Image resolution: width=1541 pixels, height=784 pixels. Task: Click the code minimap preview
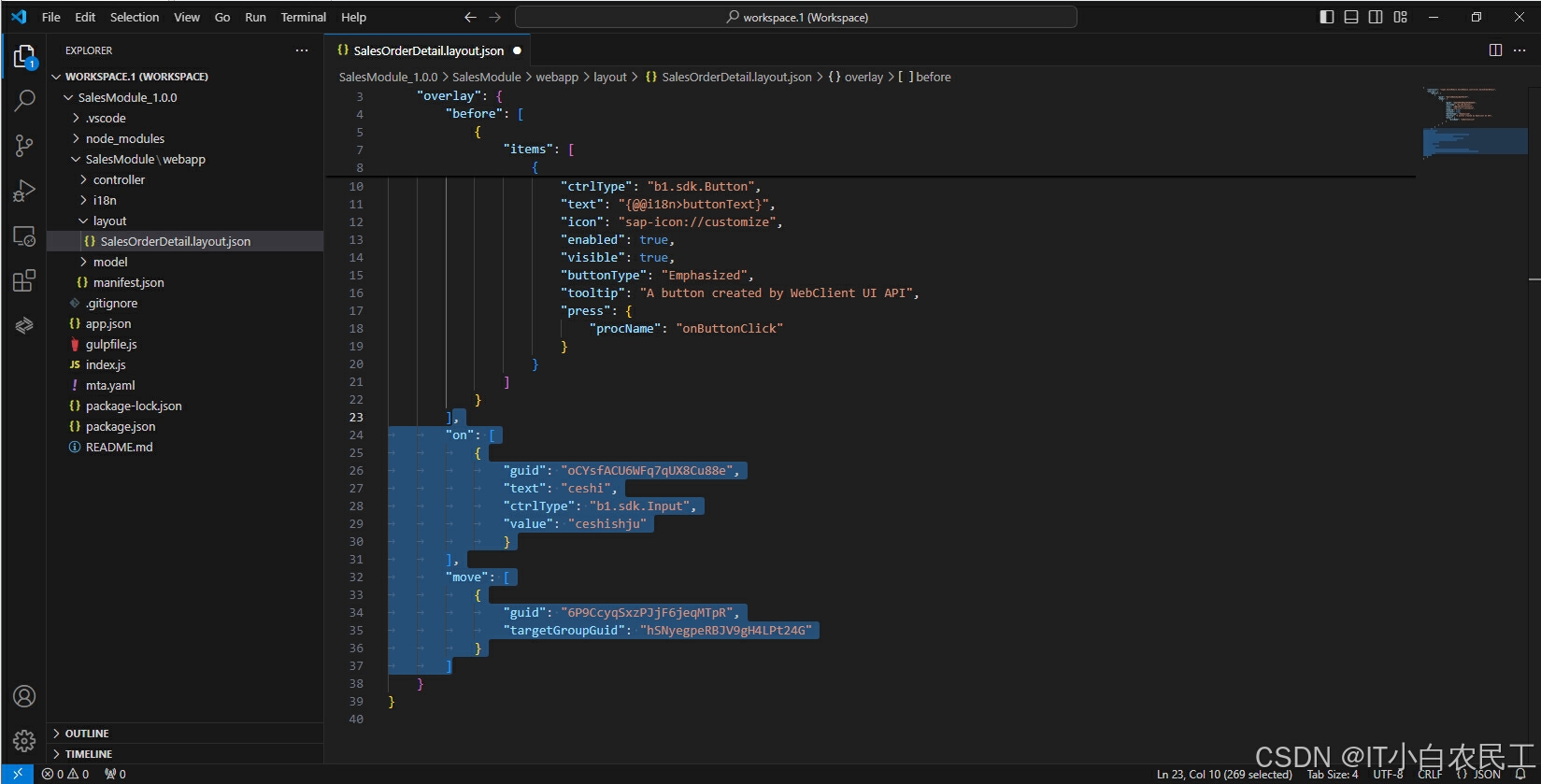pos(1475,121)
